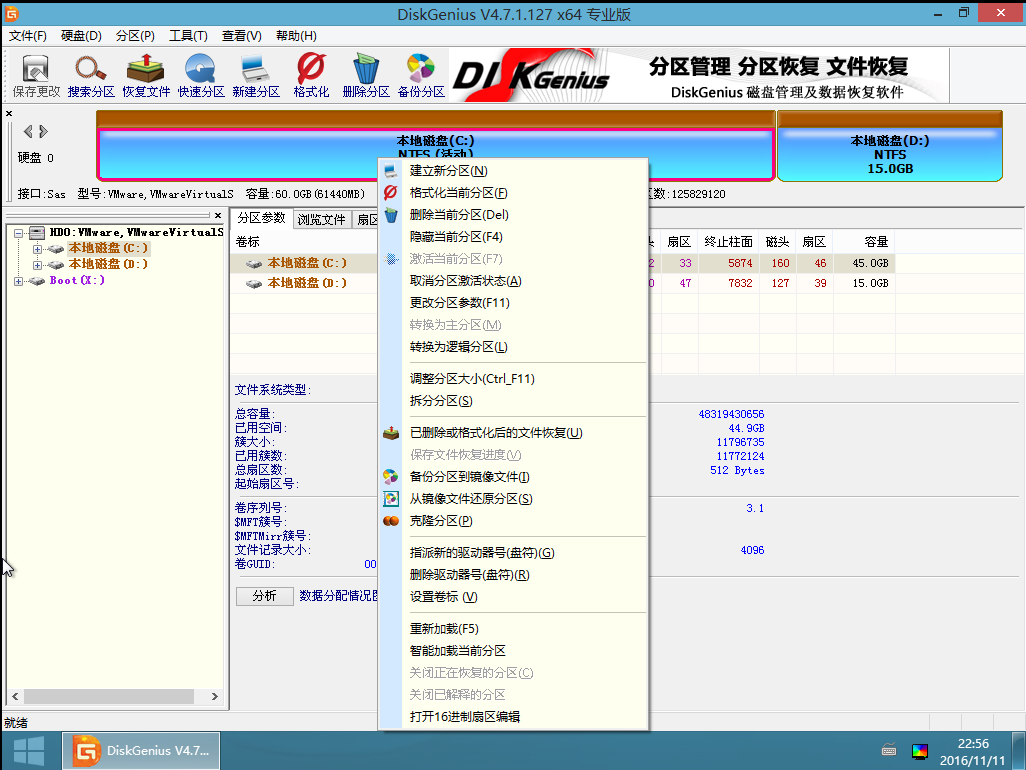Choose 调整分区大小(Ctrl_F11)
The image size is (1026, 770).
tap(514, 379)
